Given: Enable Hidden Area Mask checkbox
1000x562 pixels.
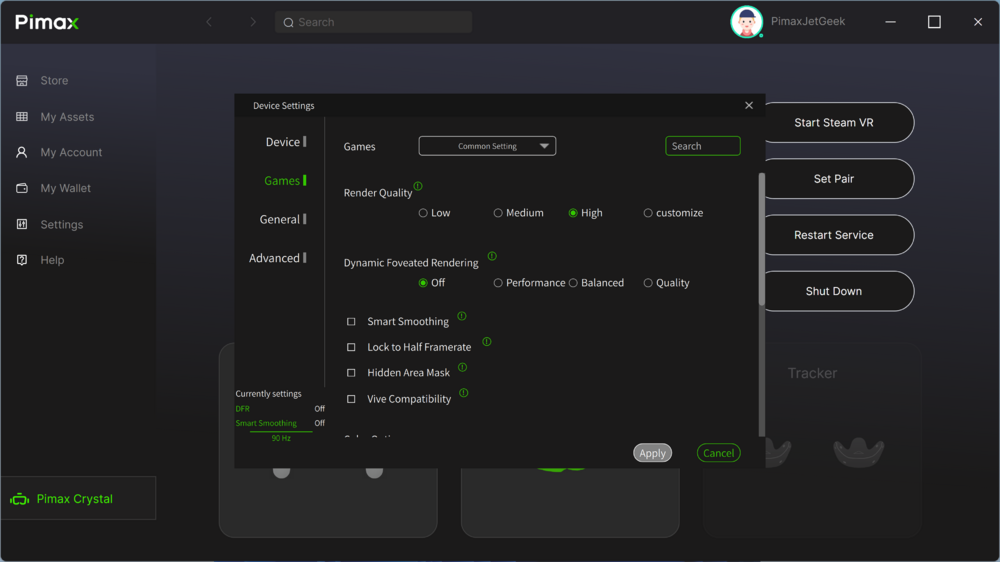Looking at the screenshot, I should [x=351, y=373].
